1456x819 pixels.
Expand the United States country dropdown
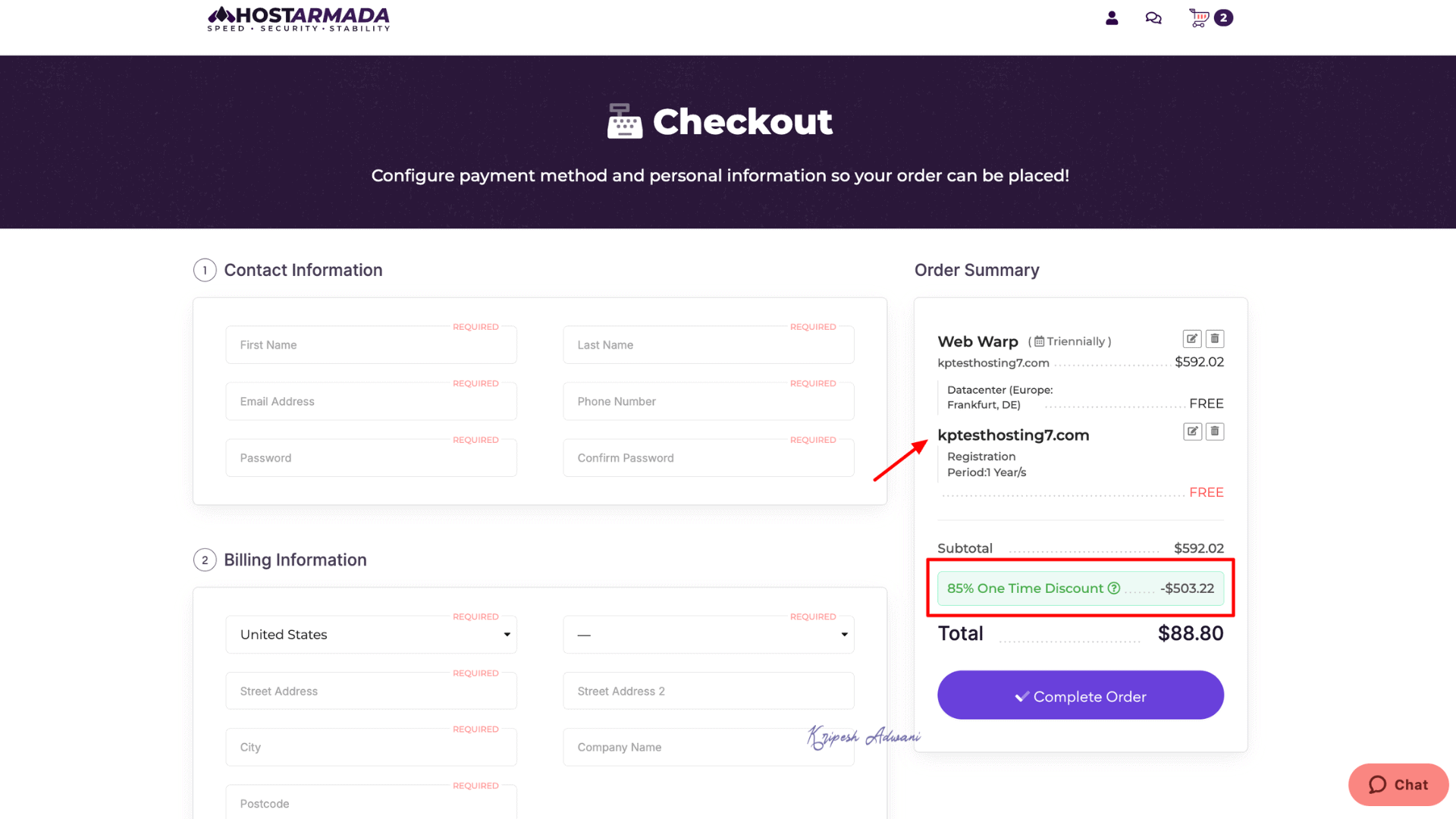coord(371,635)
